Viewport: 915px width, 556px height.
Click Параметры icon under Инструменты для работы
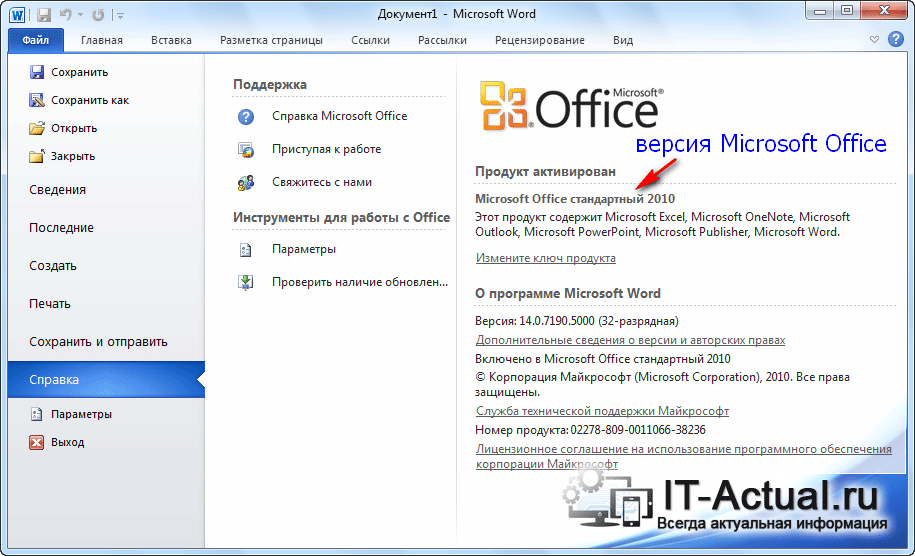click(x=246, y=250)
